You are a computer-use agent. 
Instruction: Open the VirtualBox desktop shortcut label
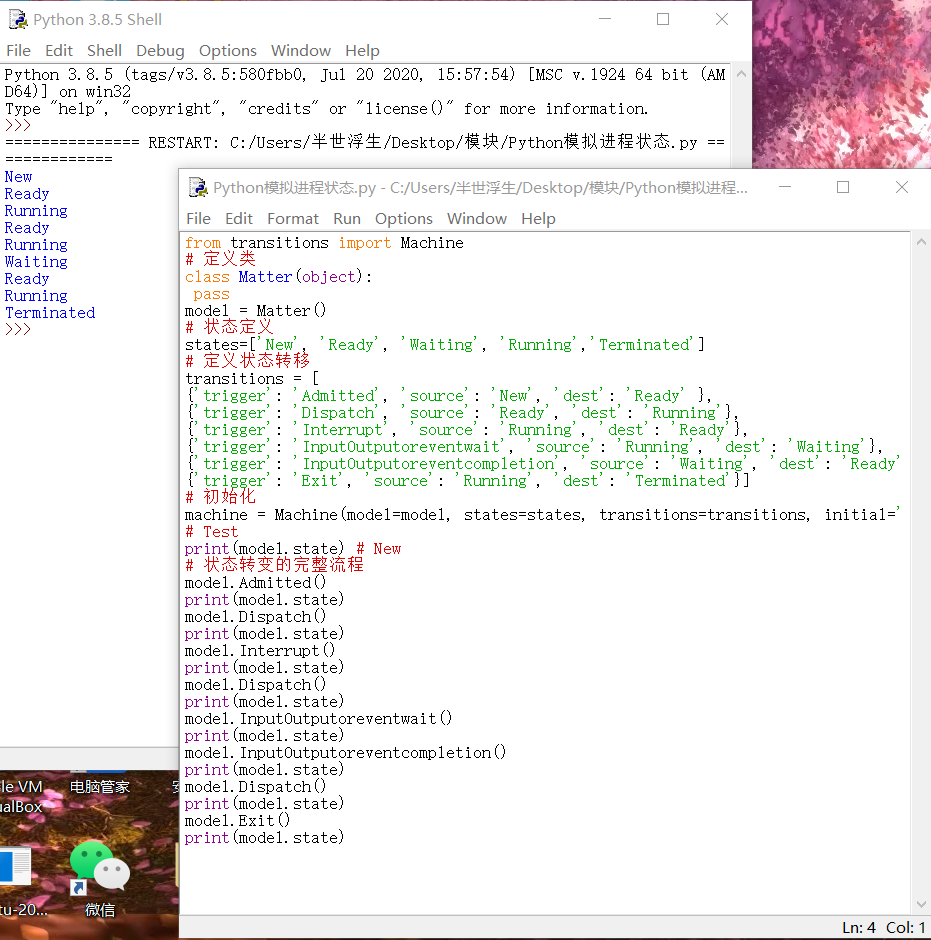[21, 797]
